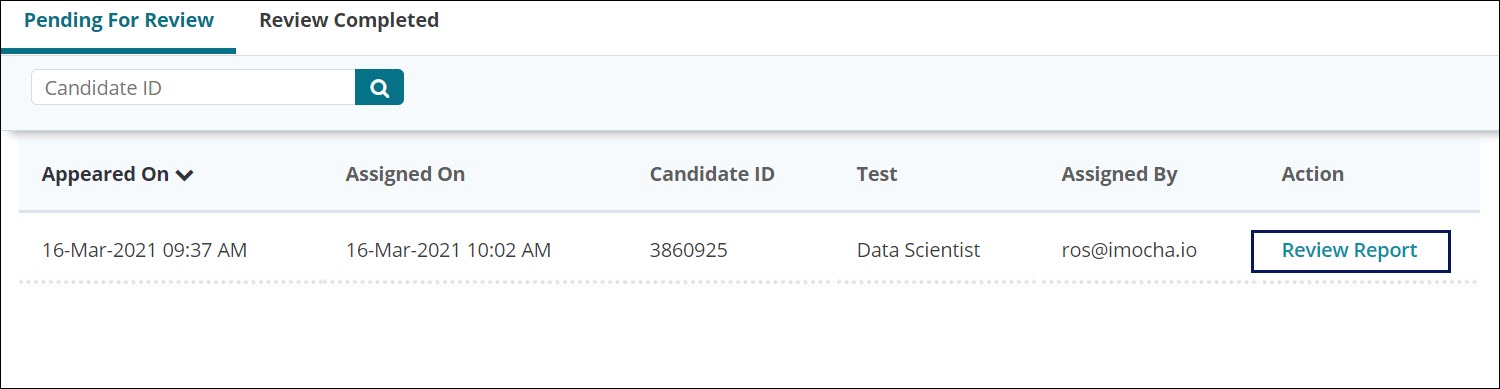Click the Data Scientist test name cell

919,250
